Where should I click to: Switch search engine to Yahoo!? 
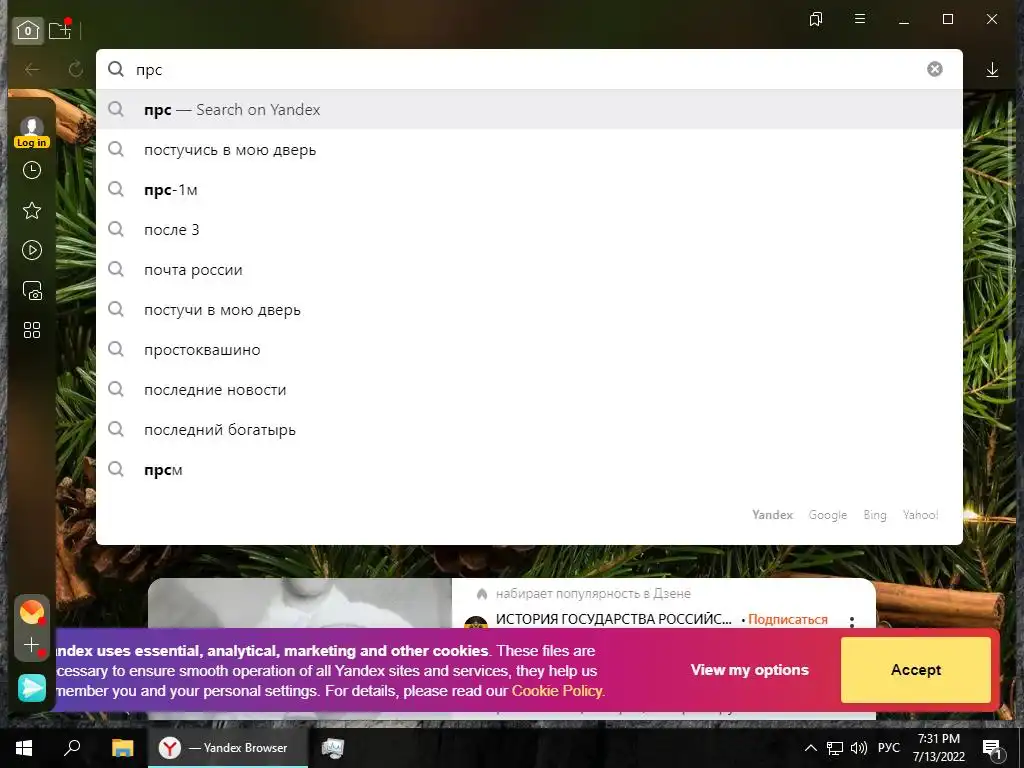(x=921, y=515)
